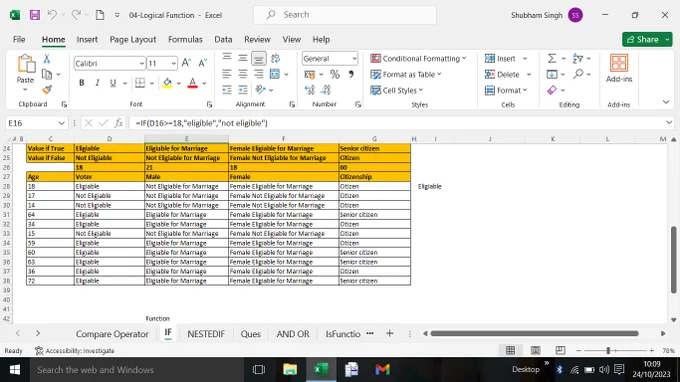Screen dimensions: 680x382
Task: Open the Calibri font name dropdown
Action: click(141, 63)
